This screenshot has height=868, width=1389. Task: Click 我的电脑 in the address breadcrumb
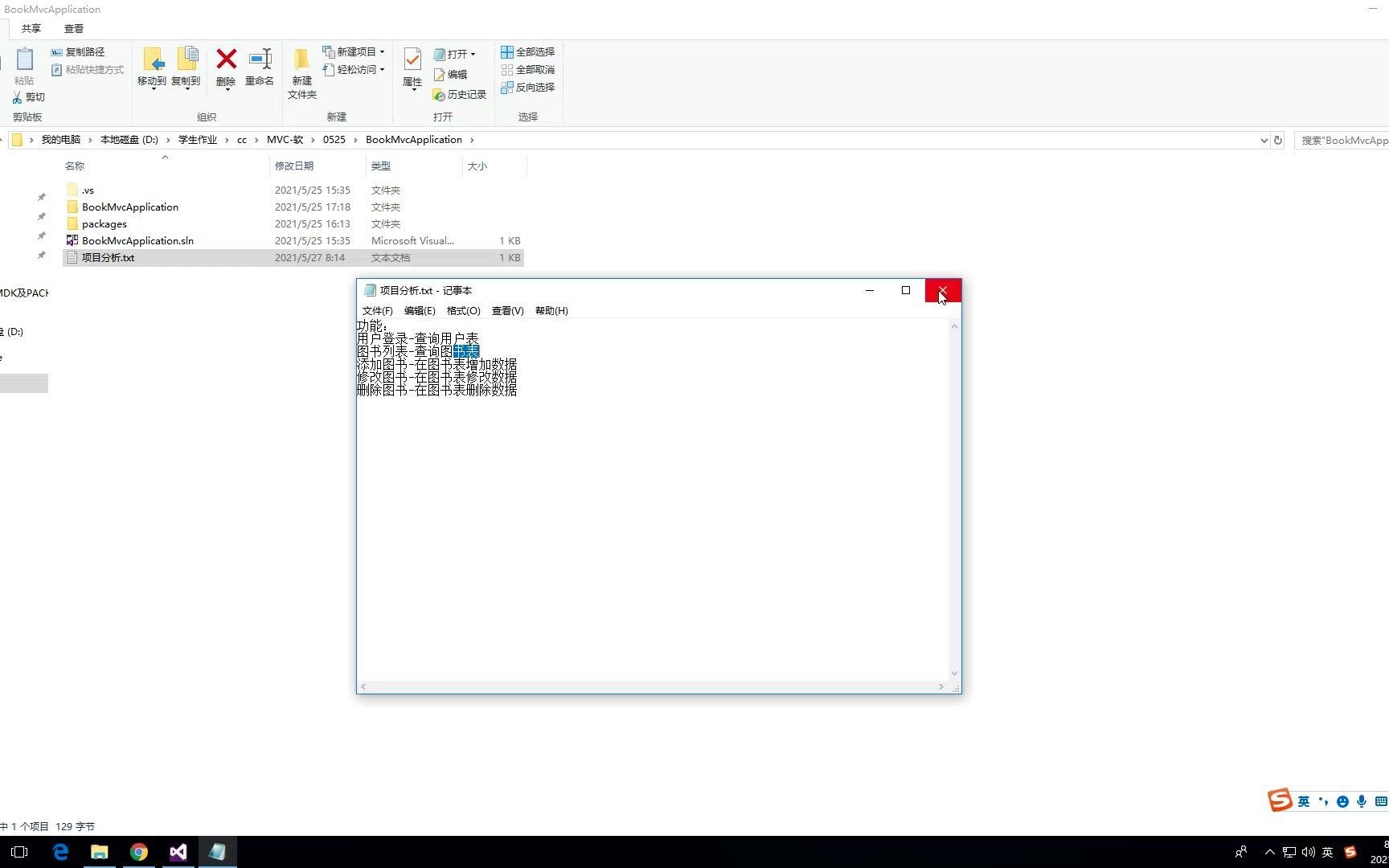click(x=61, y=140)
